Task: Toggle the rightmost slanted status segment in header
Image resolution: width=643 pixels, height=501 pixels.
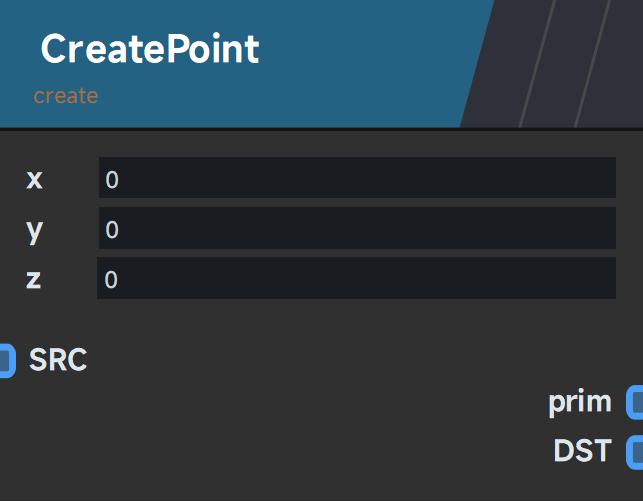Action: click(622, 63)
